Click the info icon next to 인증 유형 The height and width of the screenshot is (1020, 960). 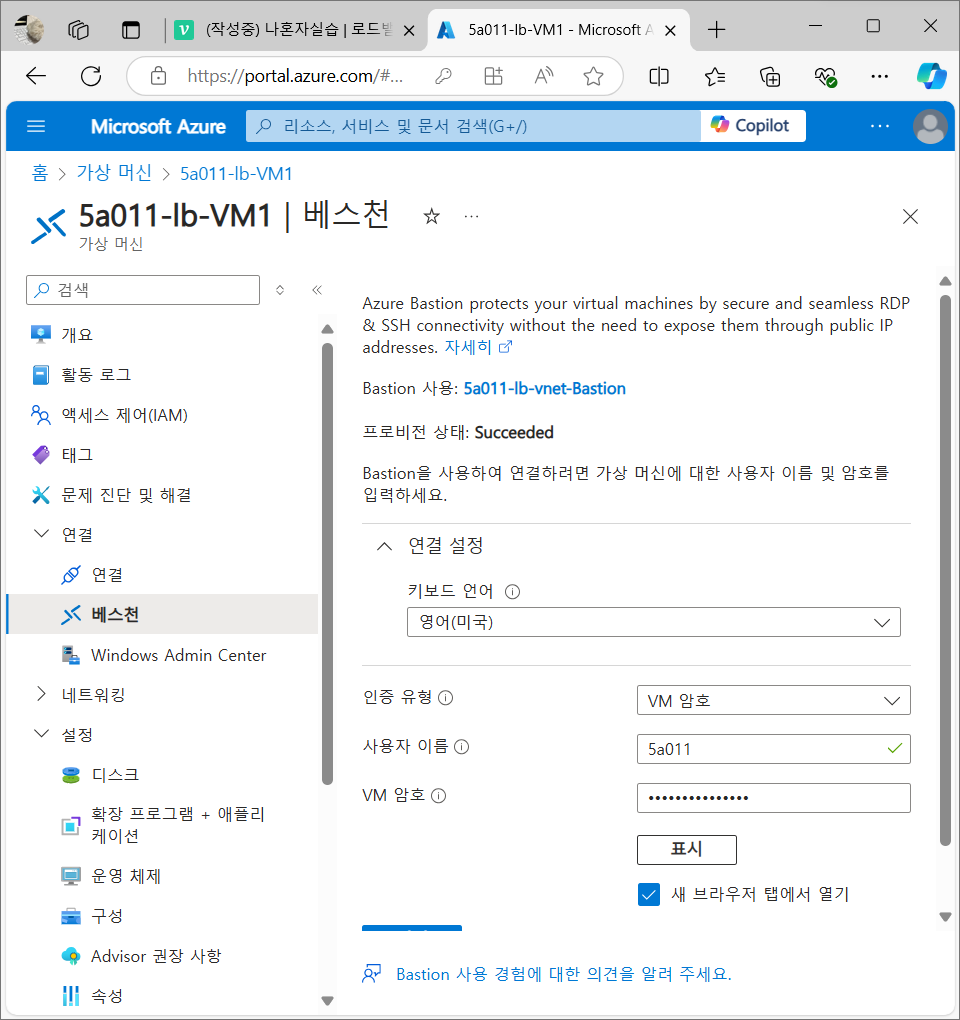446,697
